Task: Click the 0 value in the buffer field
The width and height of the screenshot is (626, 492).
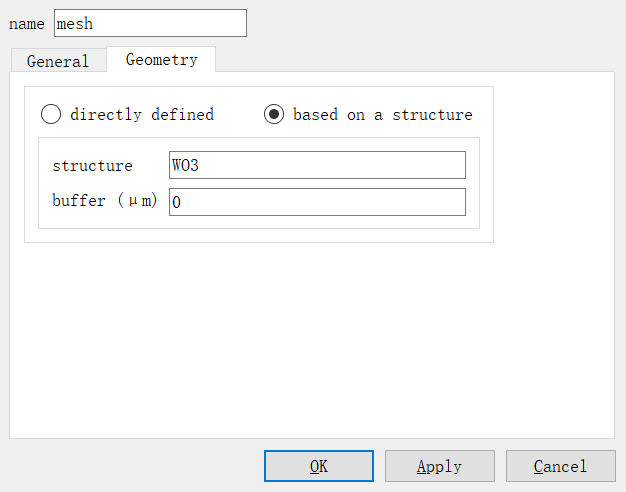Action: [176, 202]
